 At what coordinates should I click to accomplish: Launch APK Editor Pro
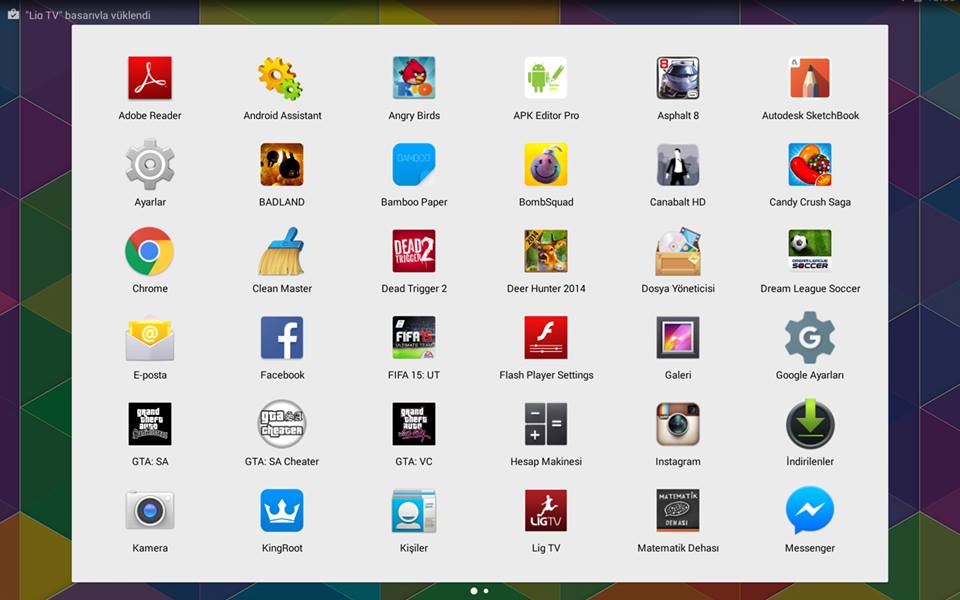pos(546,78)
